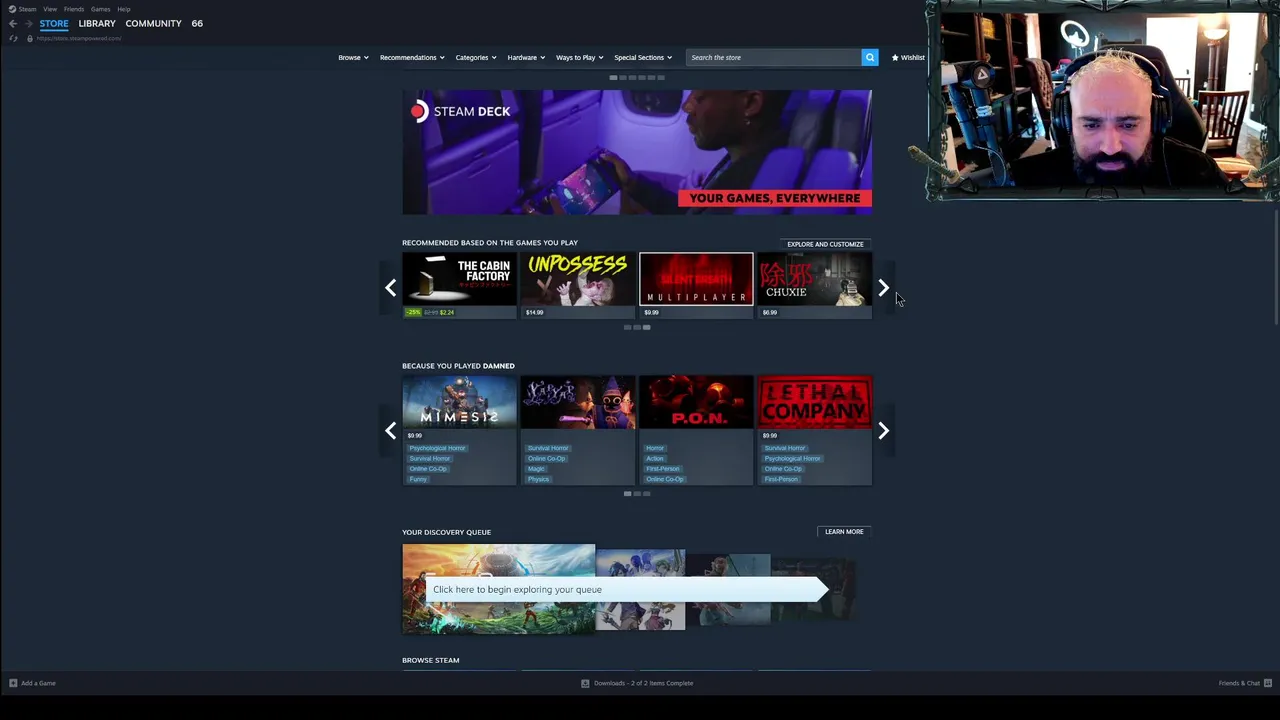Click the store URL in the address bar
The image size is (1280, 720).
(x=79, y=38)
